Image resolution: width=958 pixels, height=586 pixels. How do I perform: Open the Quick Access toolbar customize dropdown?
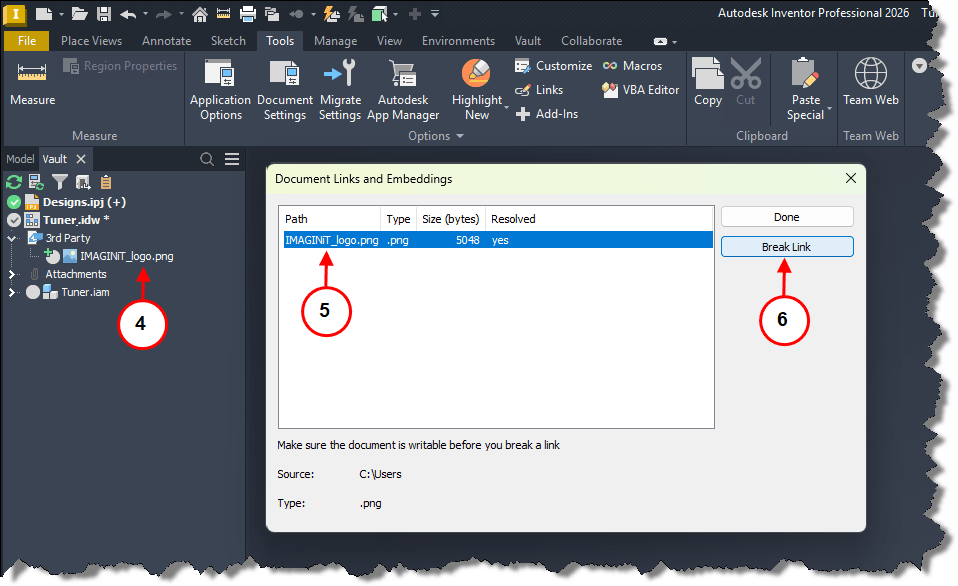(x=435, y=13)
